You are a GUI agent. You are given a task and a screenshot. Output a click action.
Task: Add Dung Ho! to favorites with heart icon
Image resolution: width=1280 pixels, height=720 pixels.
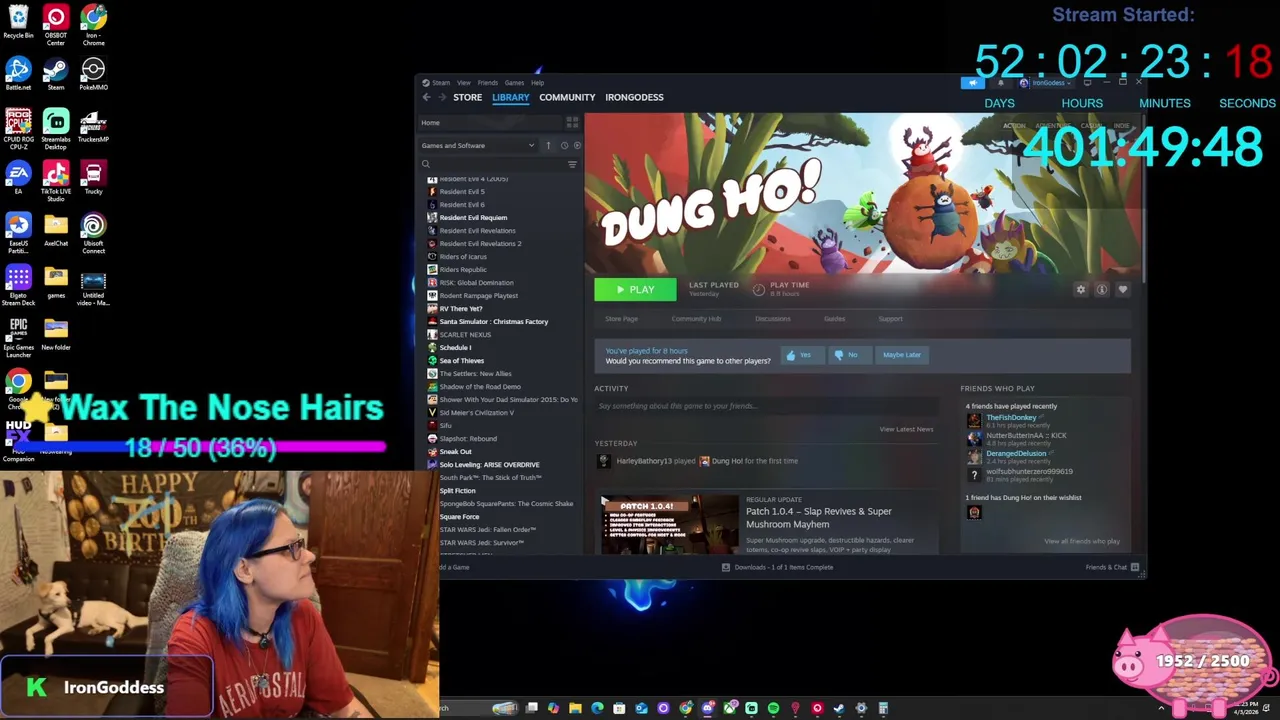(1122, 289)
